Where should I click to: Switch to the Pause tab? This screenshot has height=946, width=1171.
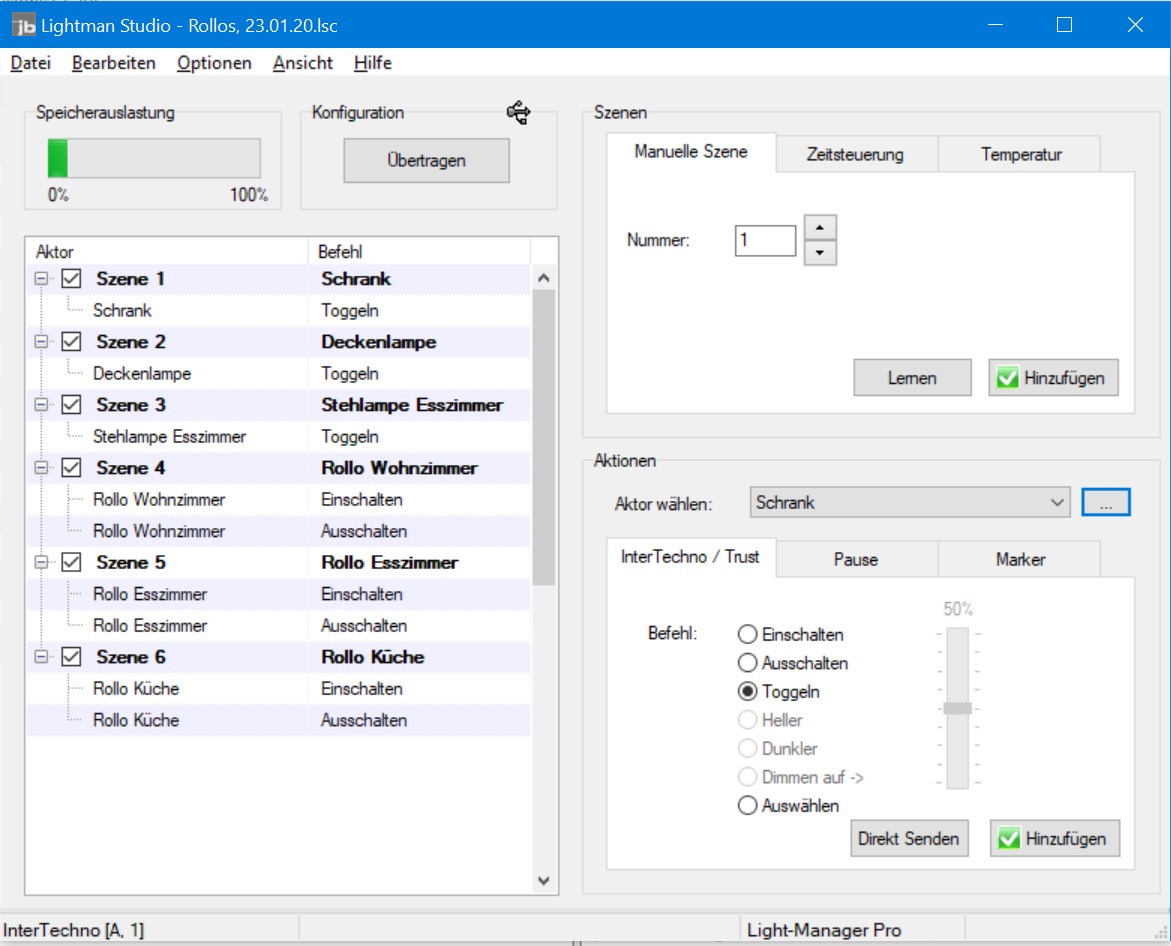[x=855, y=560]
